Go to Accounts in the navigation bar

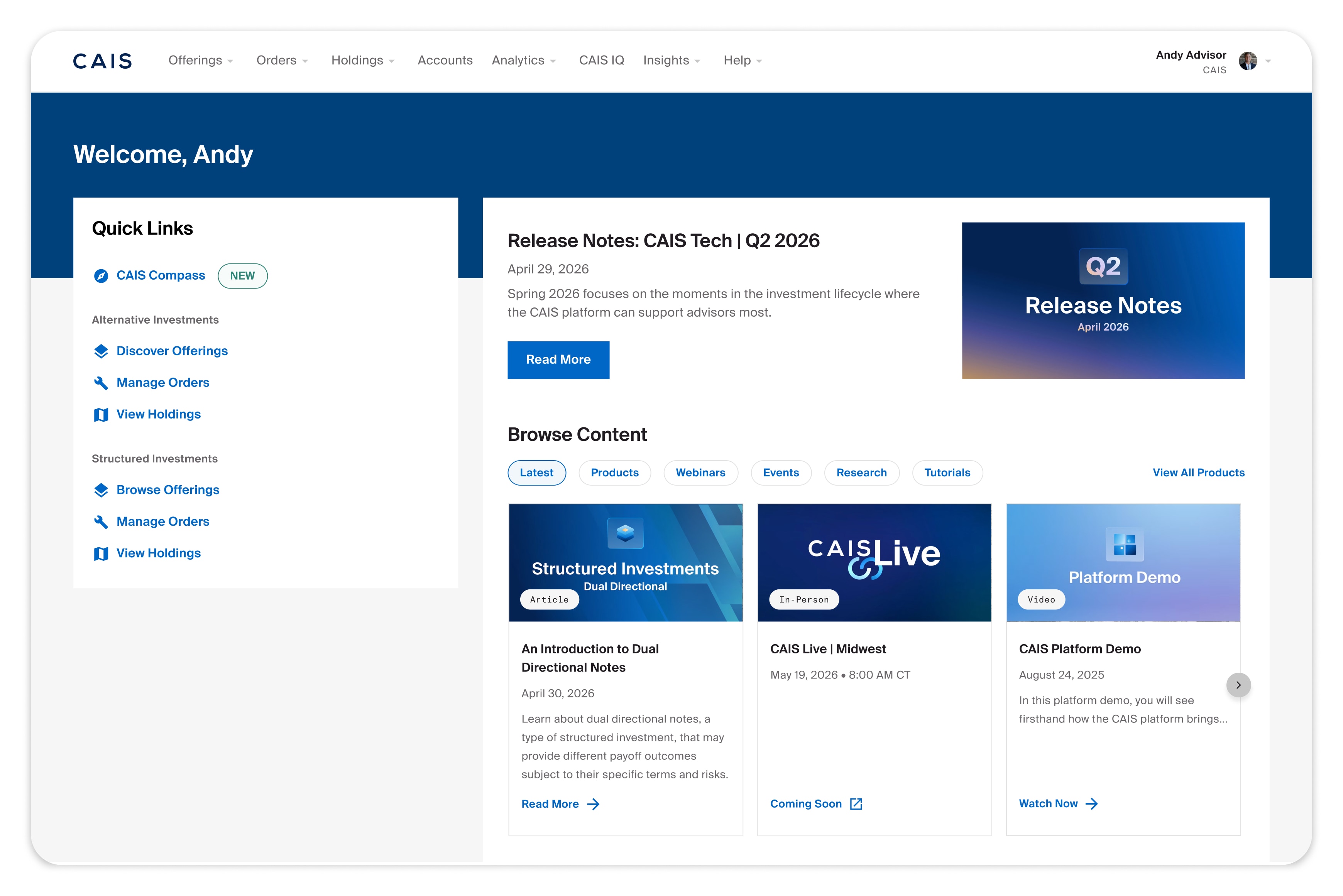click(x=445, y=61)
